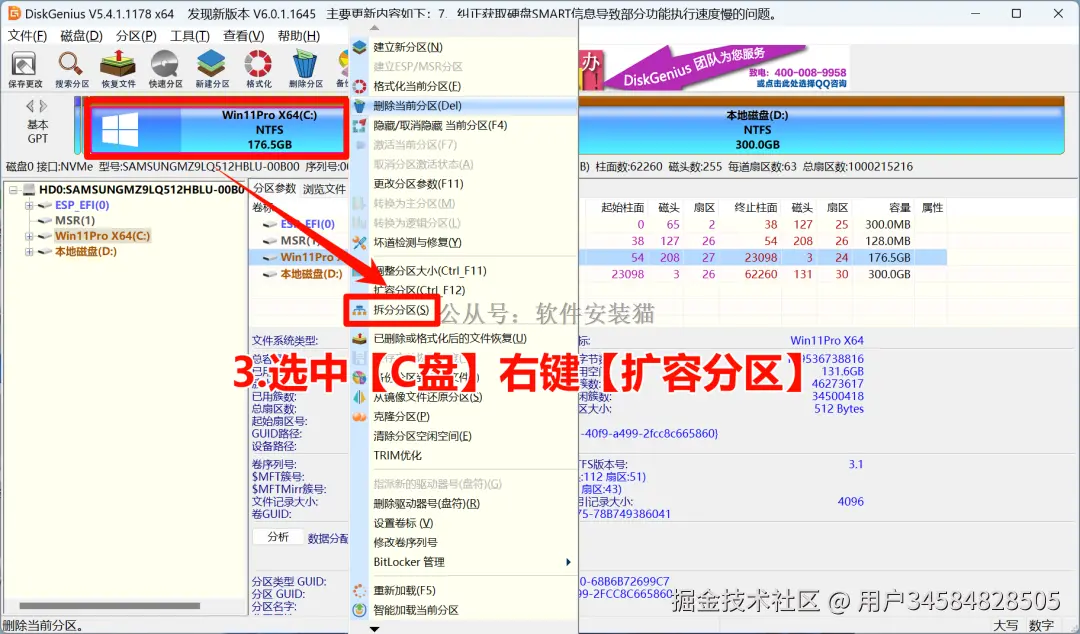Start 快速分区 quick partition
This screenshot has width=1080, height=634.
coord(165,70)
